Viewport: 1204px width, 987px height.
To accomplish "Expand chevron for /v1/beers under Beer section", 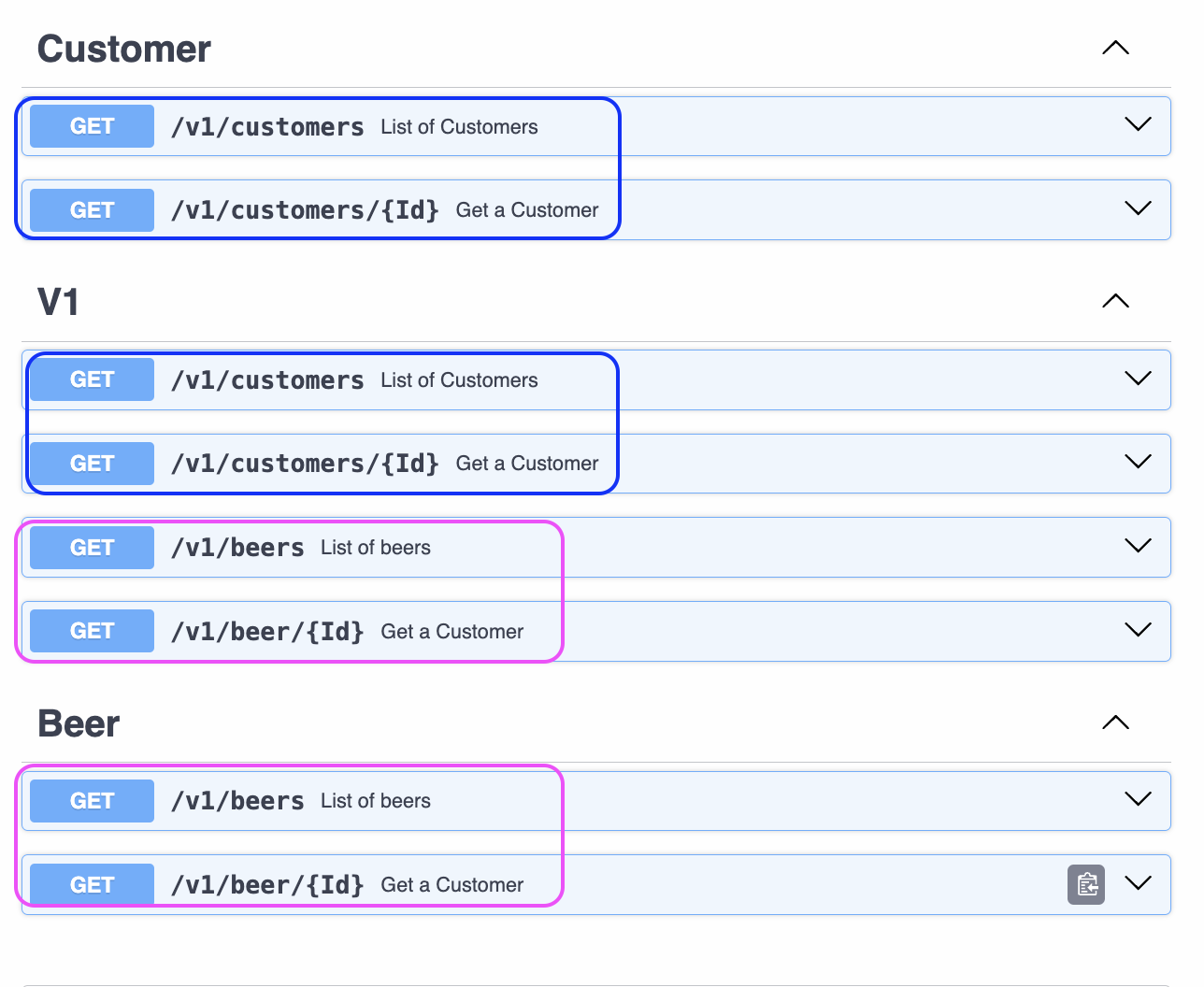I will point(1138,799).
